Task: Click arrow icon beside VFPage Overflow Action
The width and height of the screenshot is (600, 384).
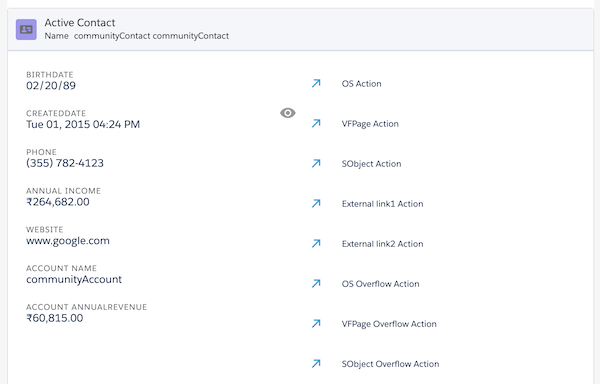Action: (316, 324)
